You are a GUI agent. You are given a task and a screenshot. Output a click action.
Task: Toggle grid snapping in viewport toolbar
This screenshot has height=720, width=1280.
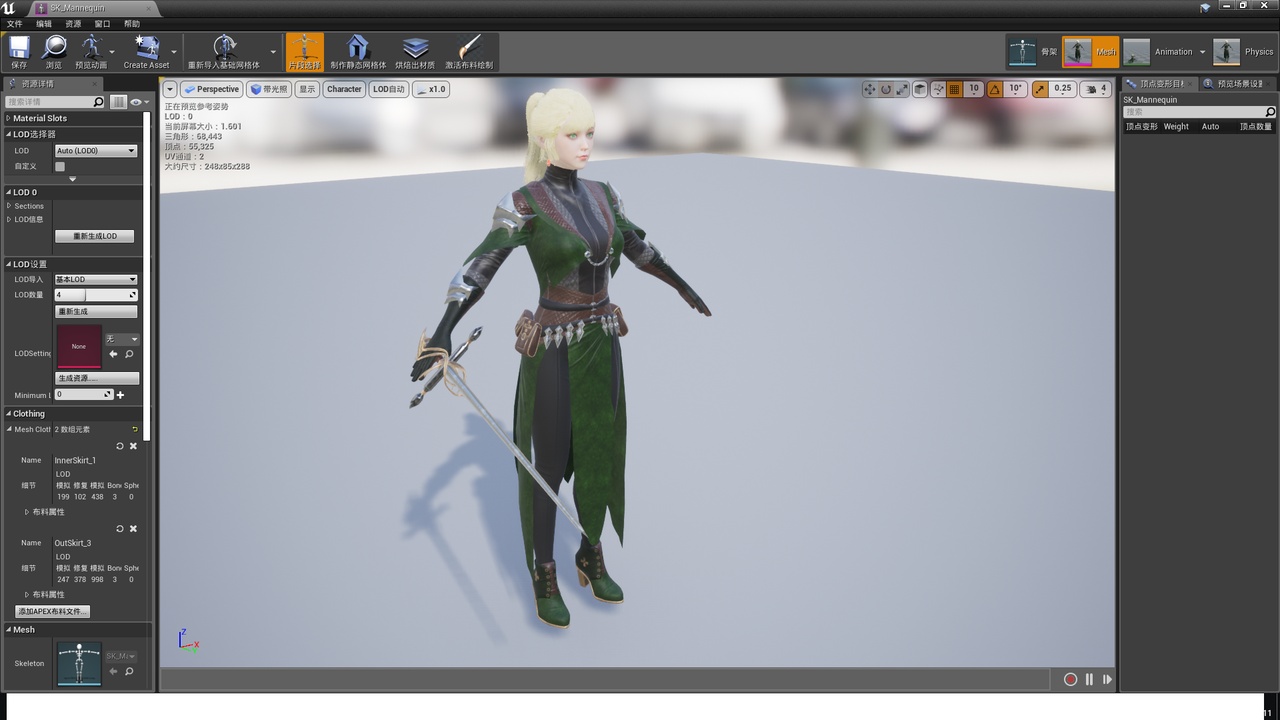click(x=954, y=89)
